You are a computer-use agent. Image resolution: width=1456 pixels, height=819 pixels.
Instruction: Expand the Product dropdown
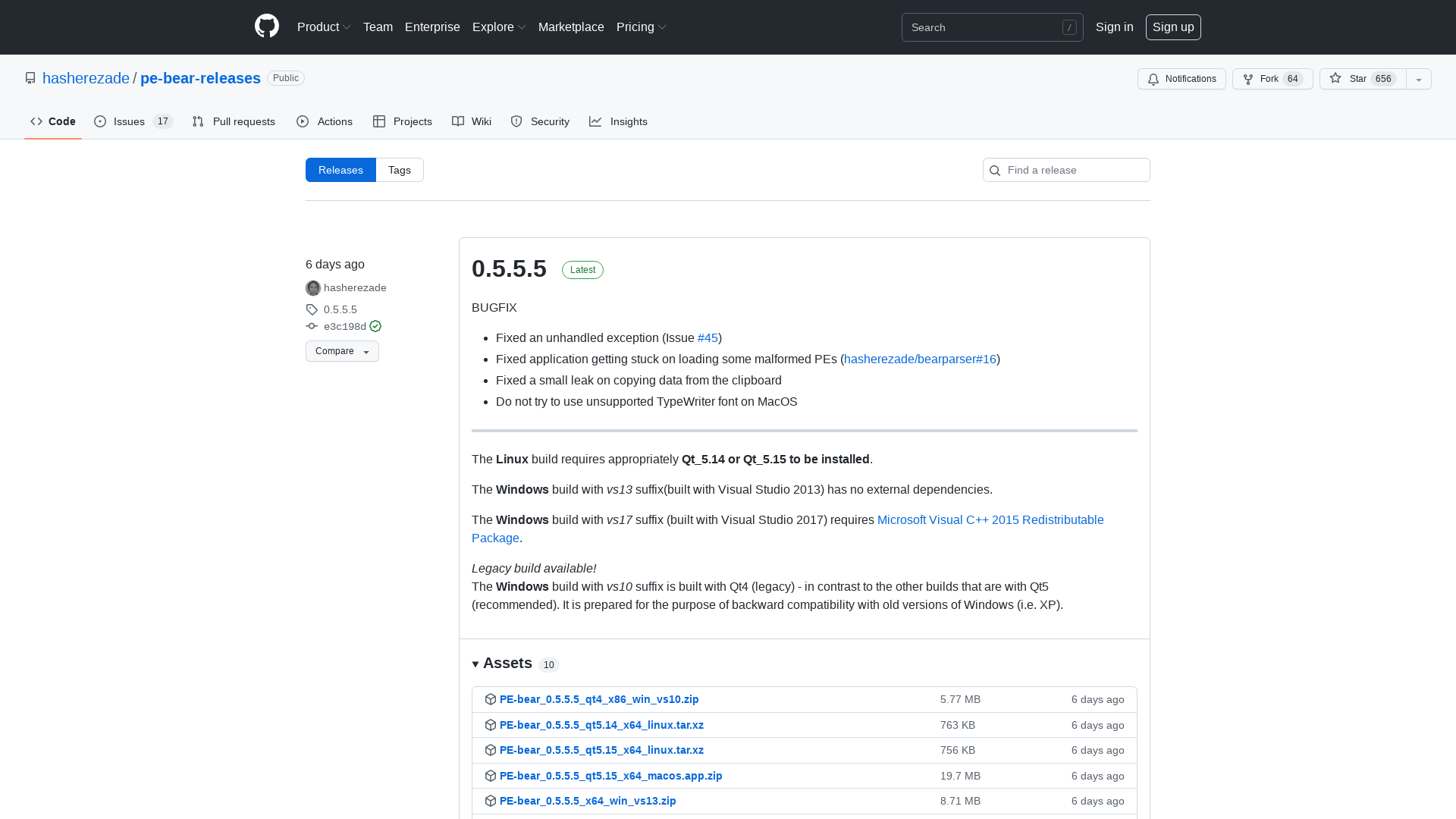(x=324, y=27)
